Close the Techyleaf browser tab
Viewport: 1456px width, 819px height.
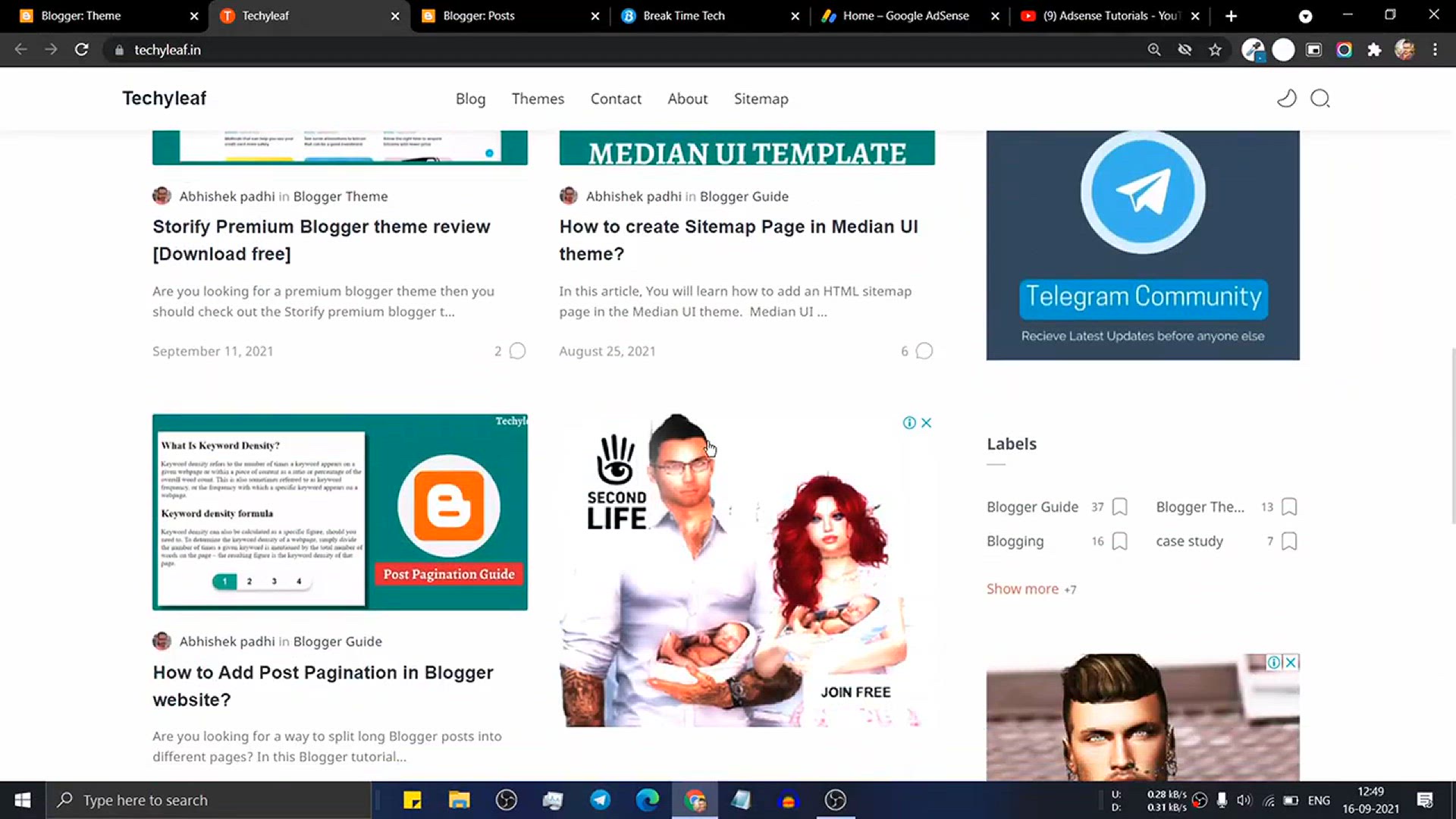coord(395,16)
